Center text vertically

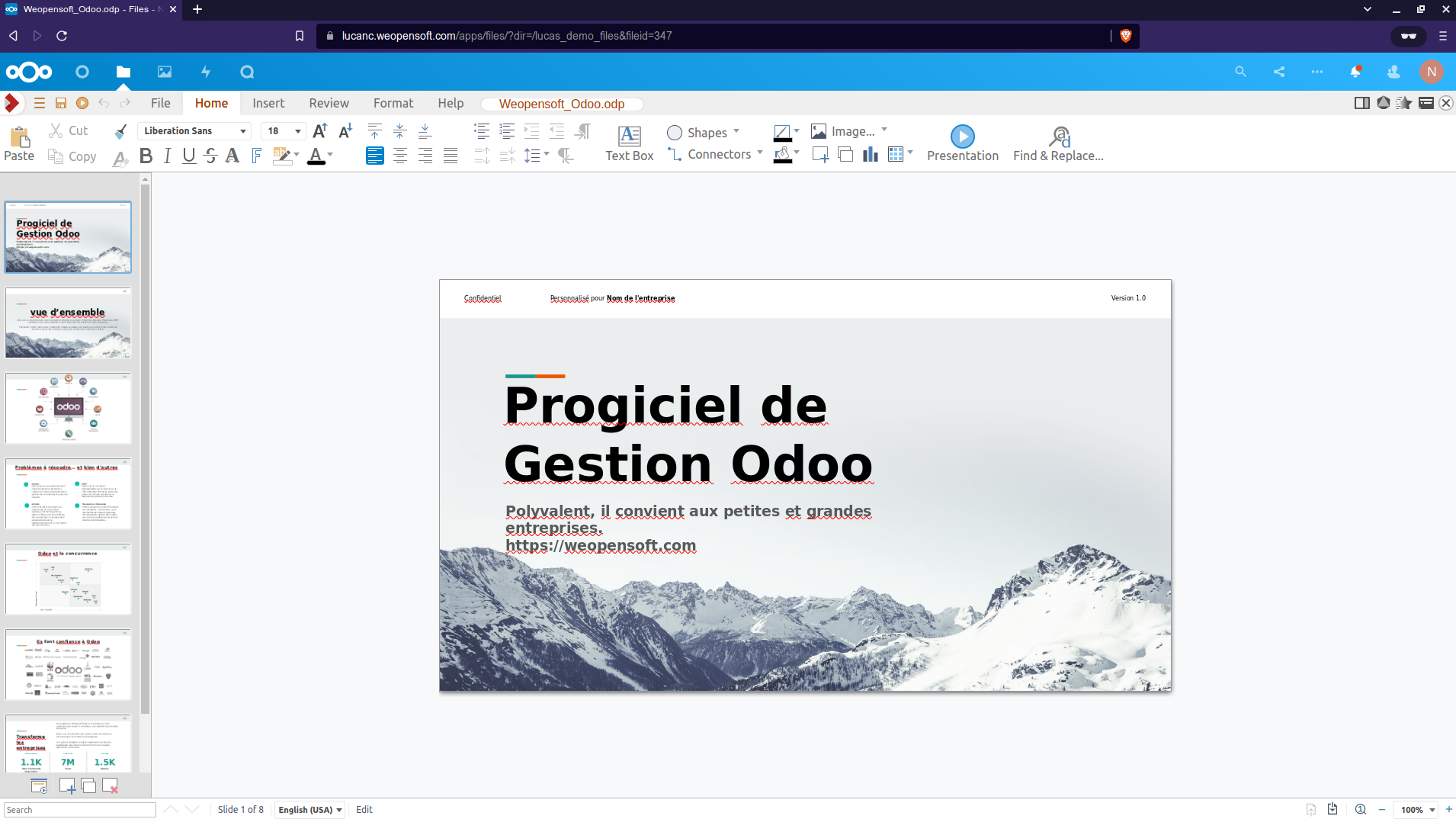point(399,131)
